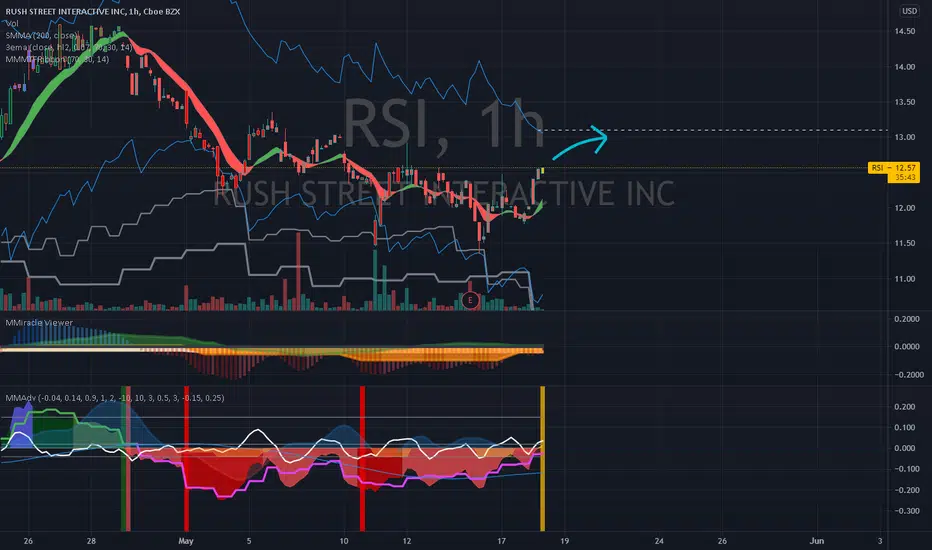Click the 11.50 price axis label
Screen dimensions: 932x550
coord(905,243)
